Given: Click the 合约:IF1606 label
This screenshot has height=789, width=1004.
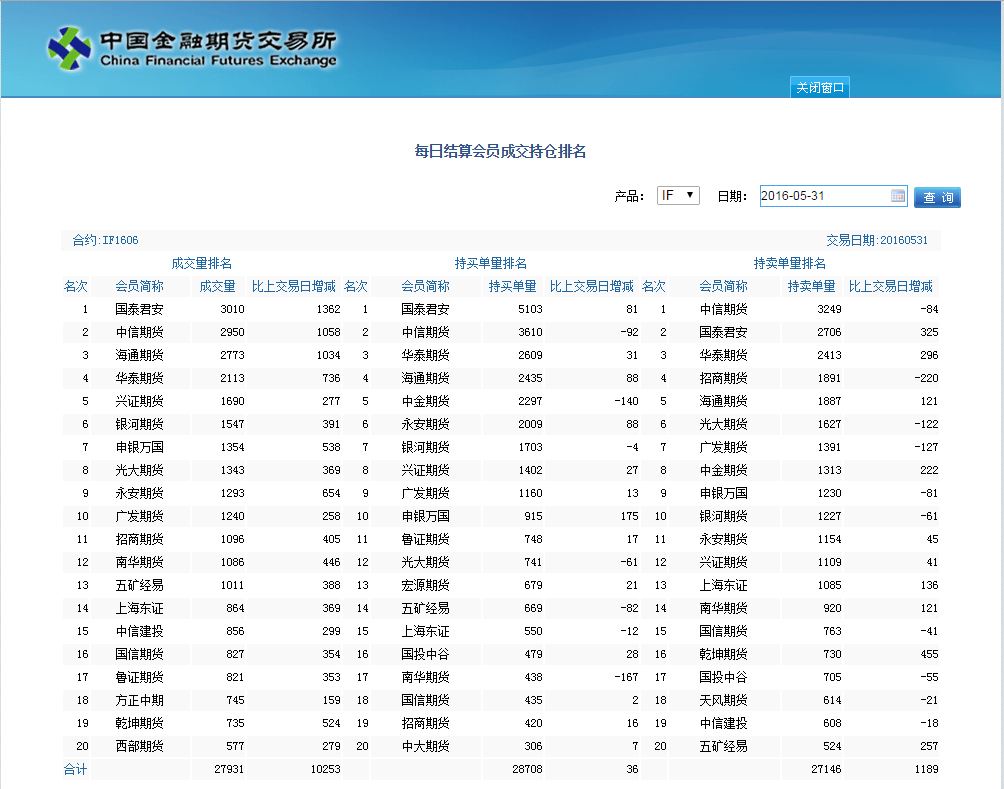Looking at the screenshot, I should [105, 240].
